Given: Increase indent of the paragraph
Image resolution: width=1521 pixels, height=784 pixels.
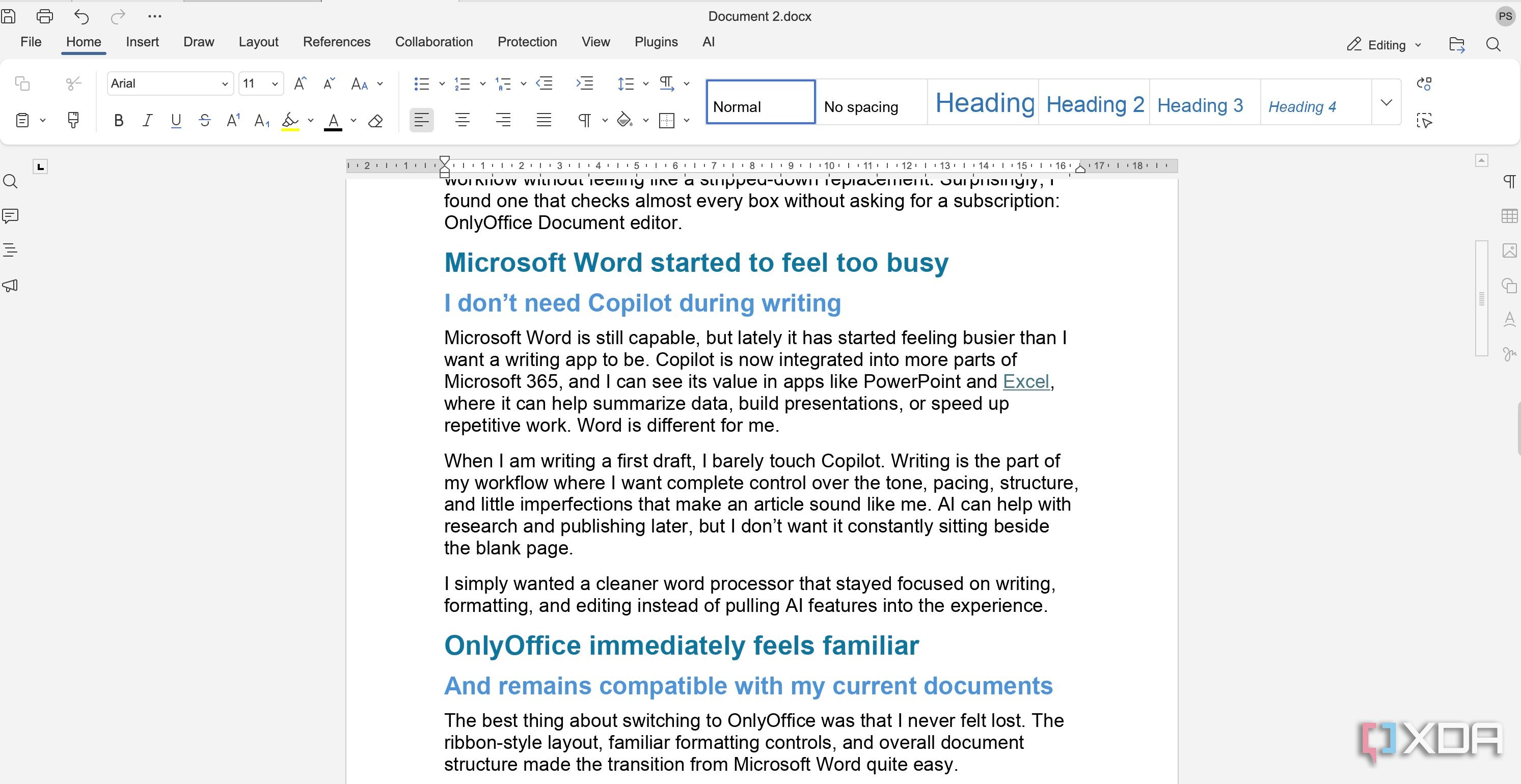Looking at the screenshot, I should [585, 84].
